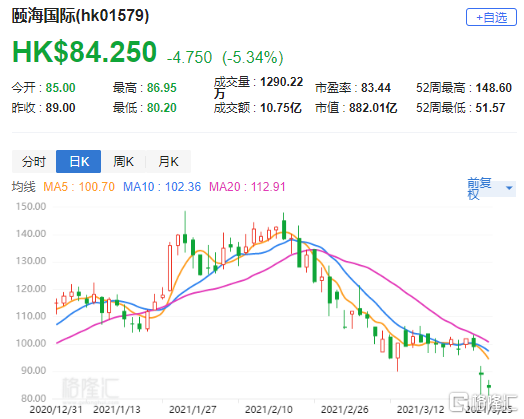The height and width of the screenshot is (419, 524).
Task: Click the MA20 : 112.91 legend
Action: [x=247, y=186]
